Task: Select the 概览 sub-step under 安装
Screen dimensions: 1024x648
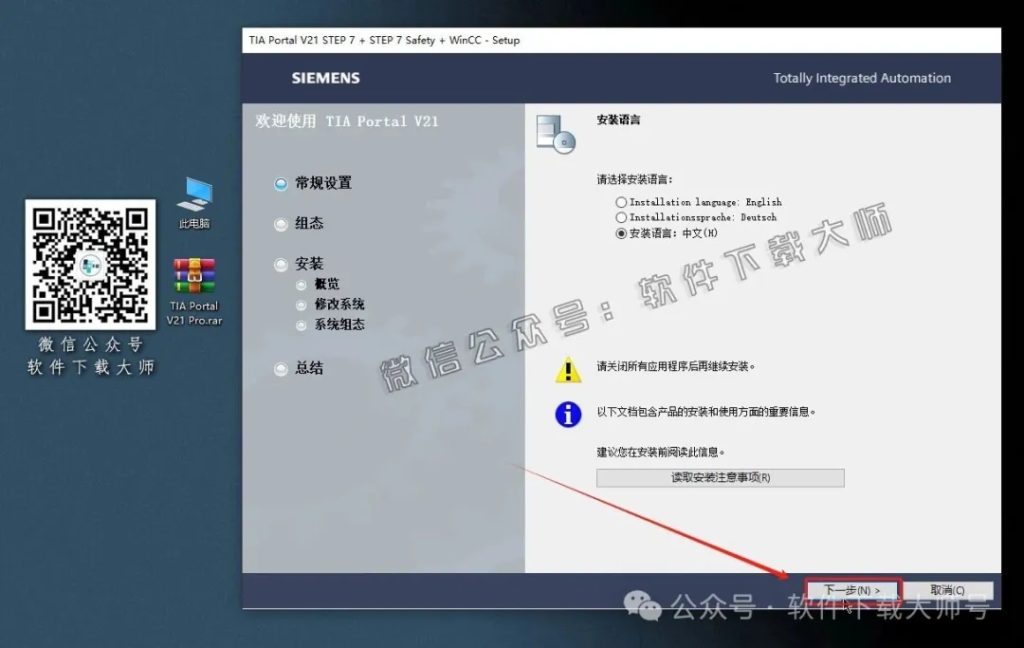Action: pyautogui.click(x=302, y=285)
